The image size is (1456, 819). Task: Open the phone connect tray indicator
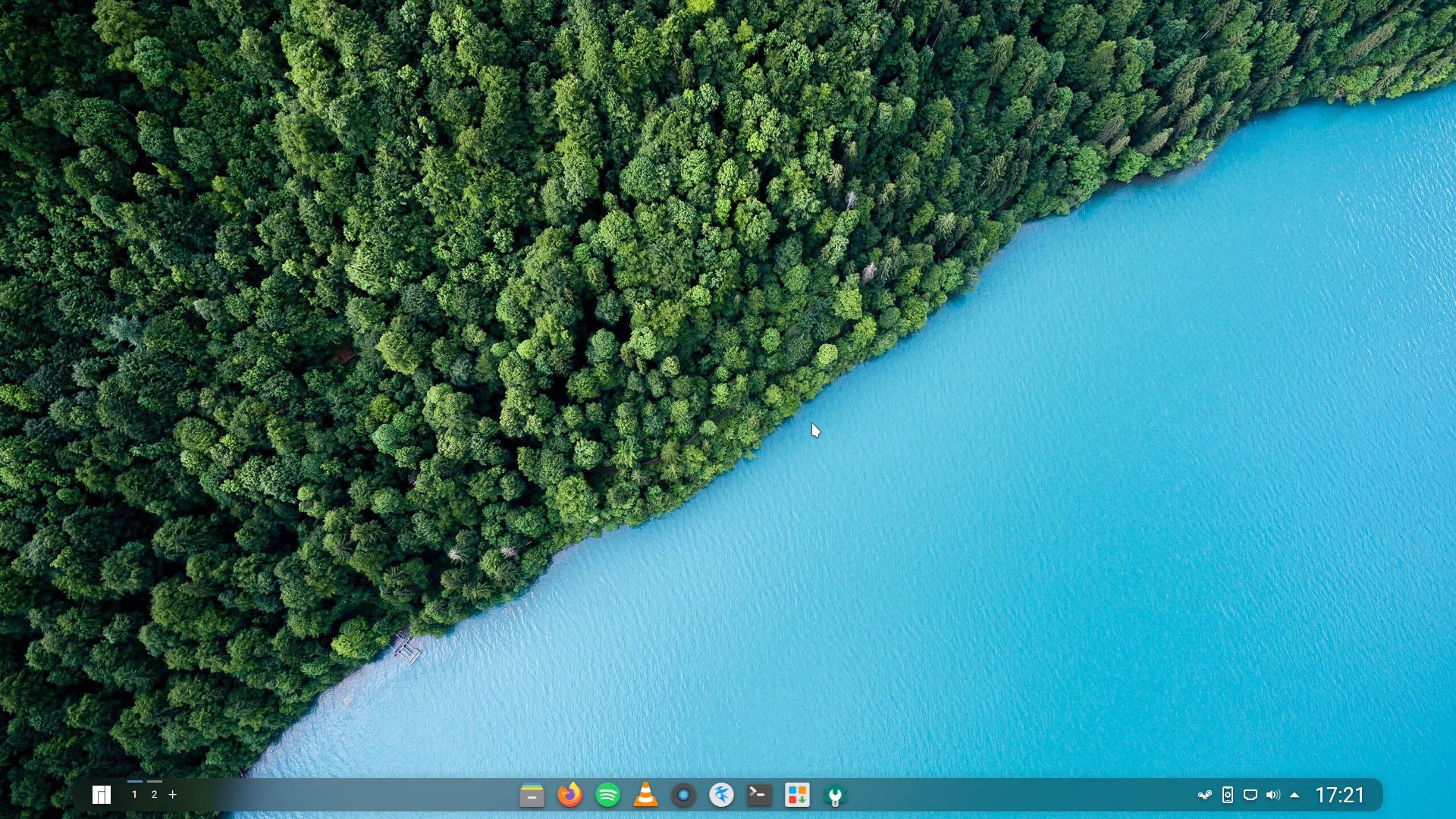pos(1228,795)
